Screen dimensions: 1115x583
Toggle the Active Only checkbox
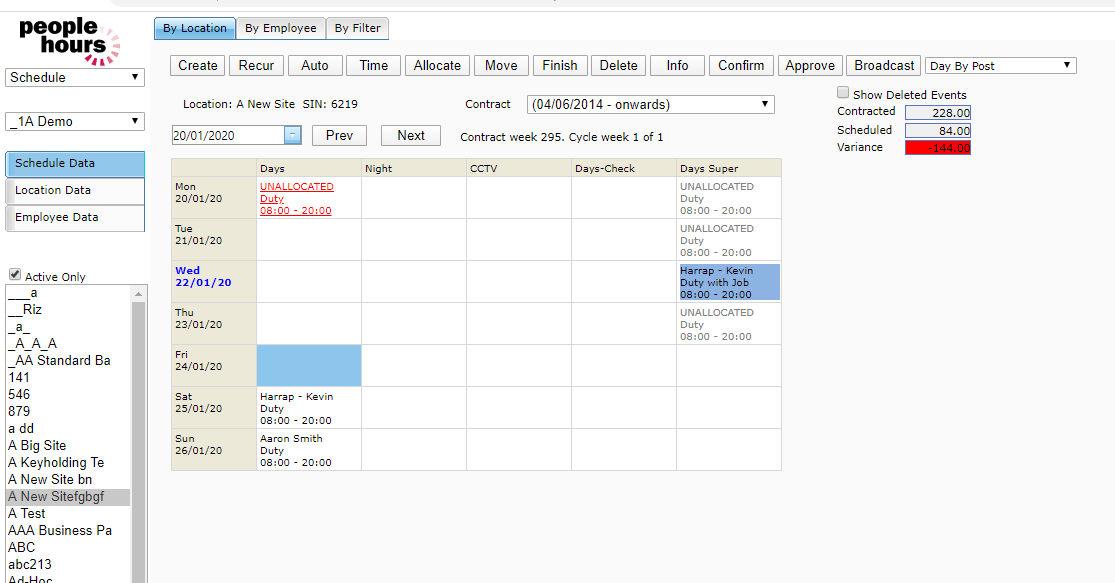click(x=15, y=275)
